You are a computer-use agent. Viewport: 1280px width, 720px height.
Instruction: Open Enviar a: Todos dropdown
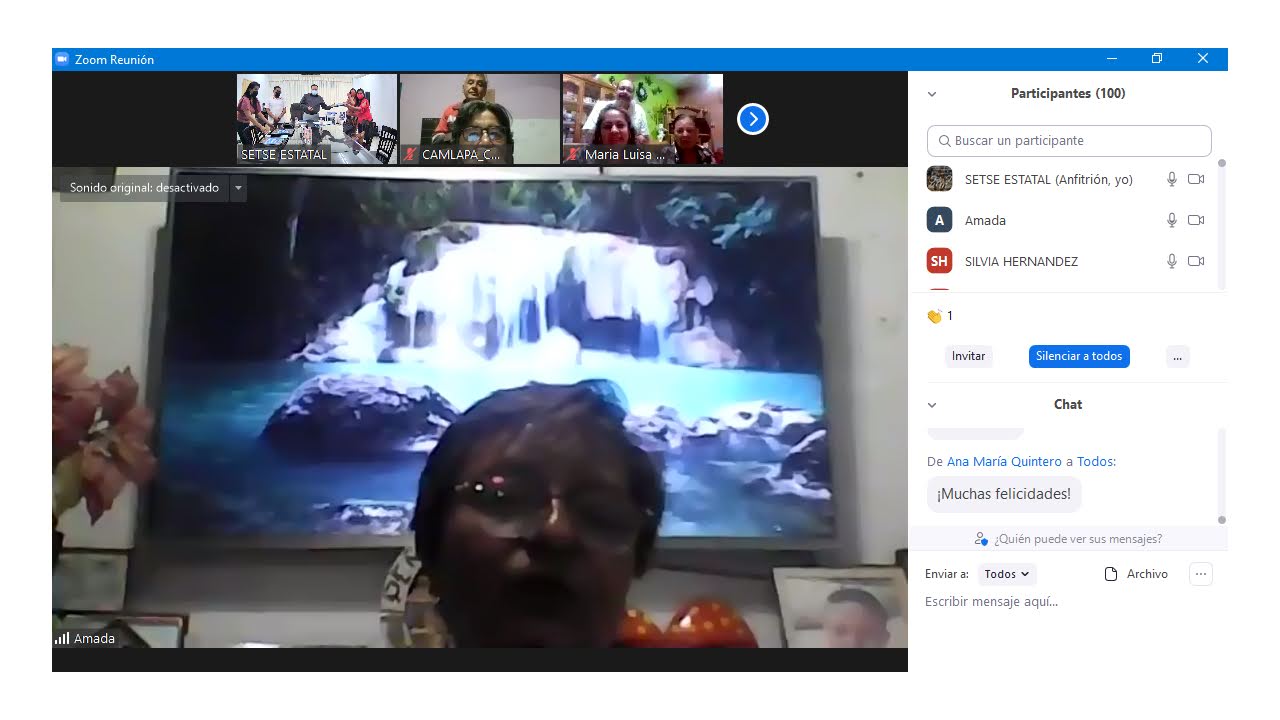[x=1006, y=574]
